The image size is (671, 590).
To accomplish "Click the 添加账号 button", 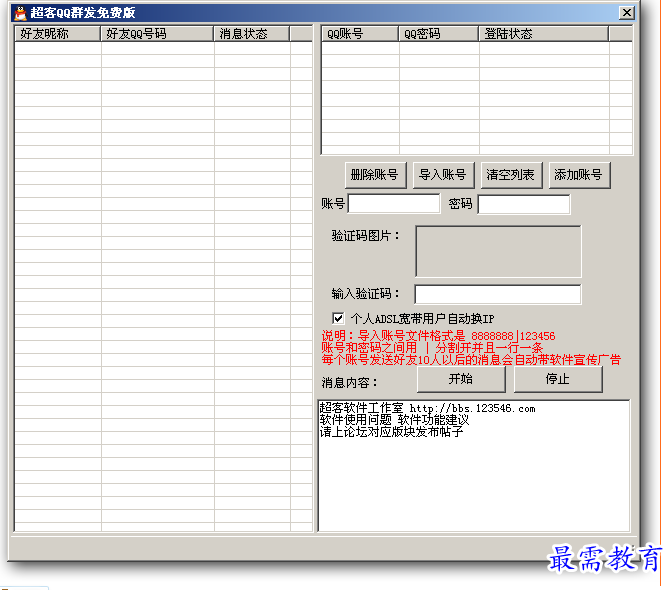I will coord(579,175).
